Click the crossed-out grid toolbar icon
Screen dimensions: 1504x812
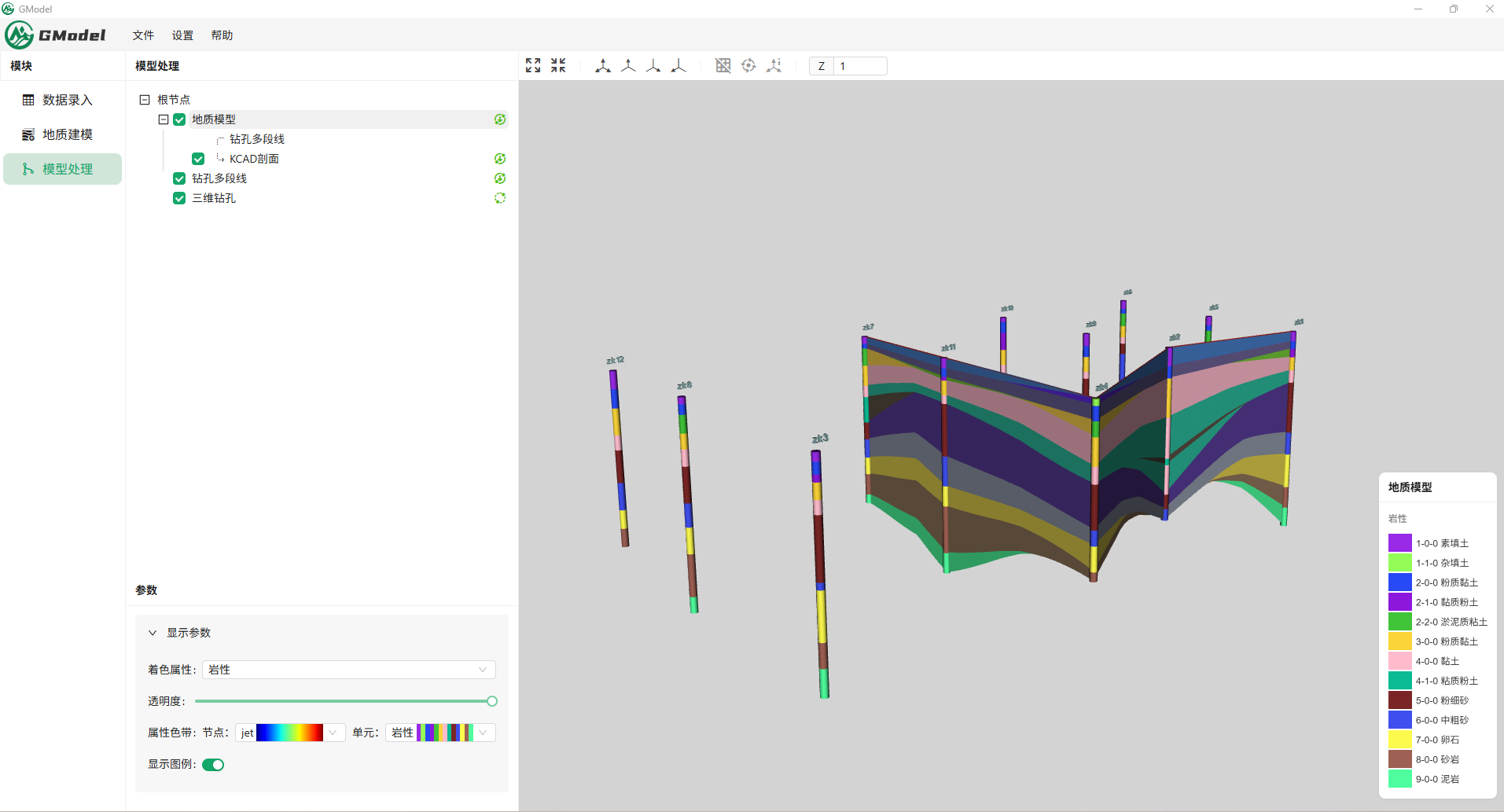coord(723,65)
